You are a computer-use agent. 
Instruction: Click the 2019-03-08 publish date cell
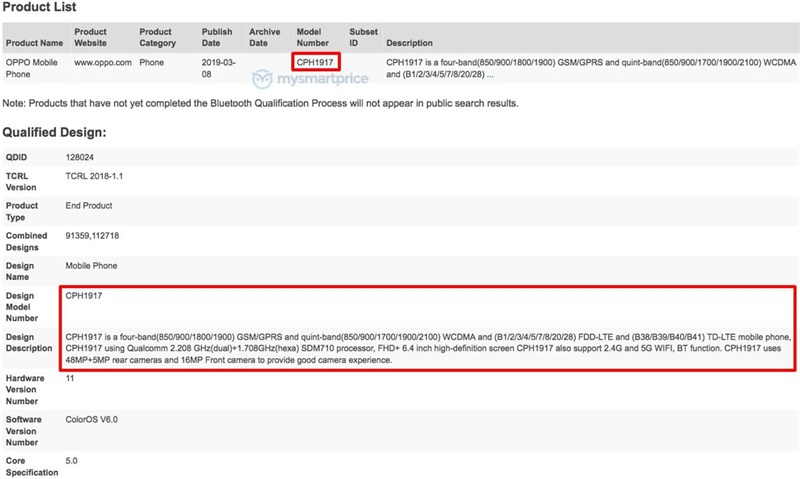[x=218, y=68]
